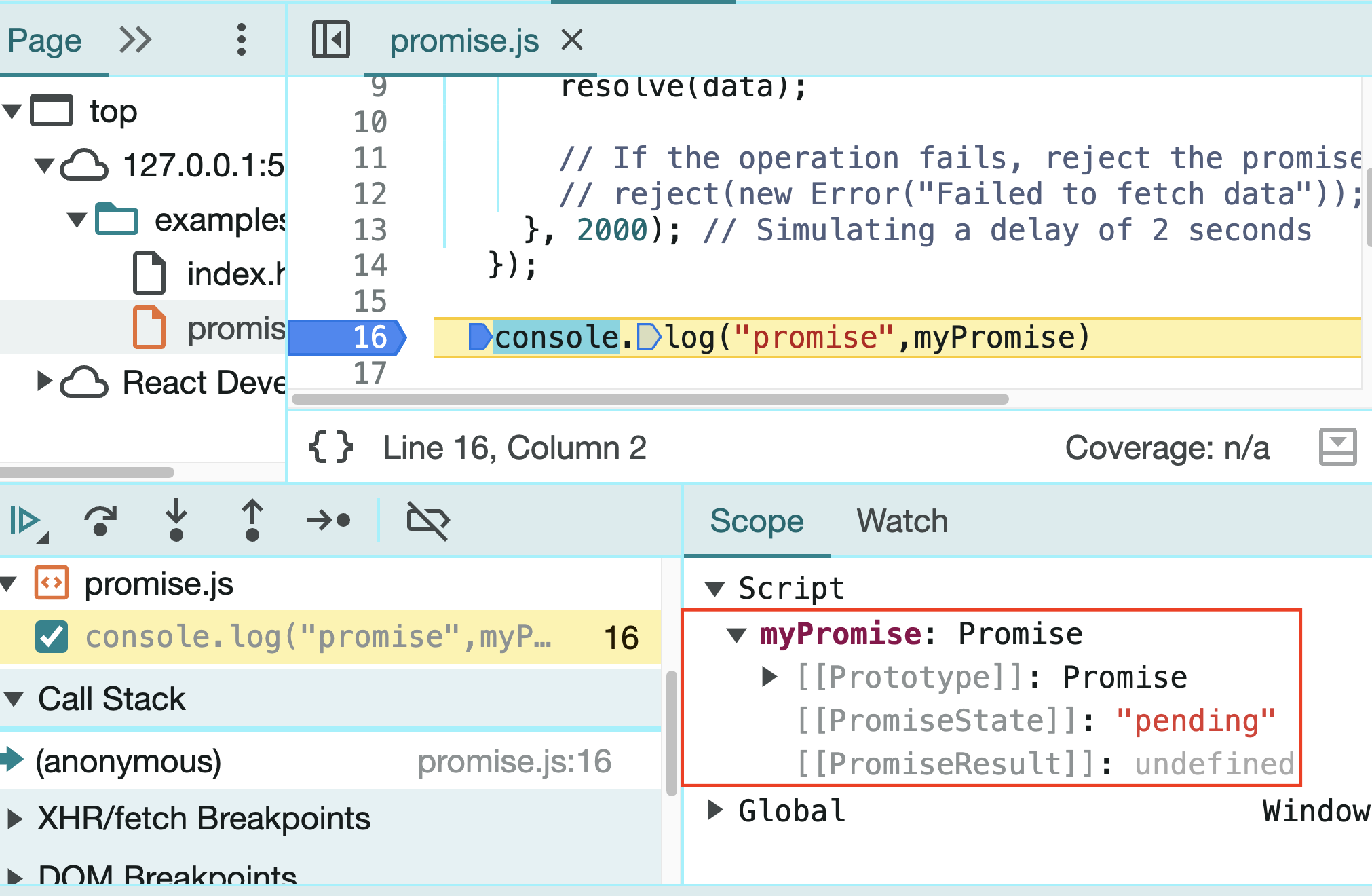1372x896 pixels.
Task: Uncheck the console.log breakpoint checkbox
Action: pyautogui.click(x=52, y=637)
